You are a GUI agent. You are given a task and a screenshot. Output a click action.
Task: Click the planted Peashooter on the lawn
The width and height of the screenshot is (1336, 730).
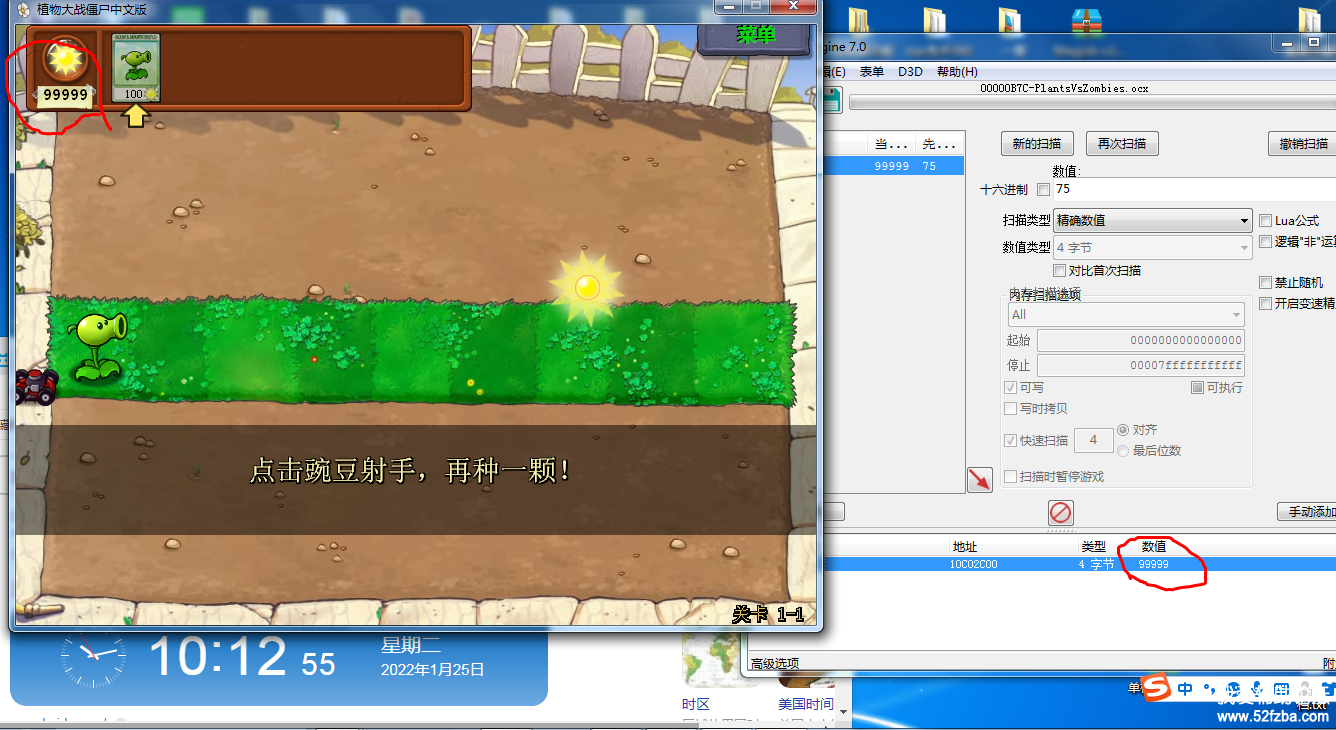coord(99,343)
